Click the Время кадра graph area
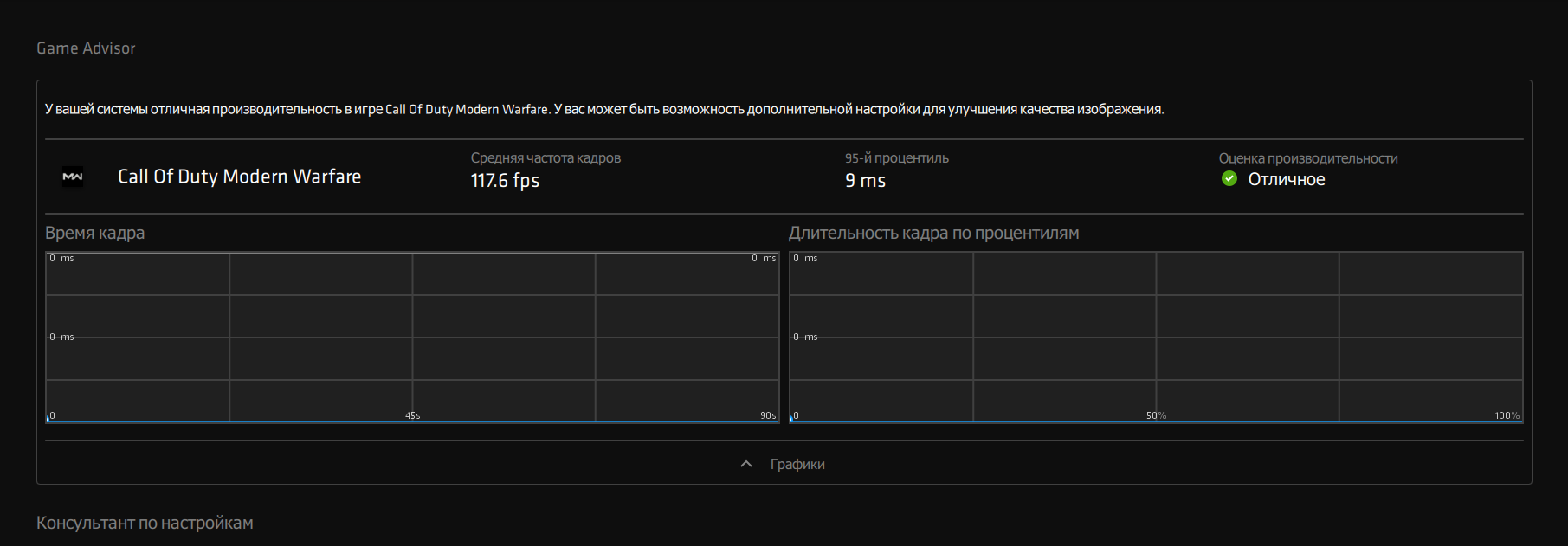The image size is (1568, 546). 412,337
